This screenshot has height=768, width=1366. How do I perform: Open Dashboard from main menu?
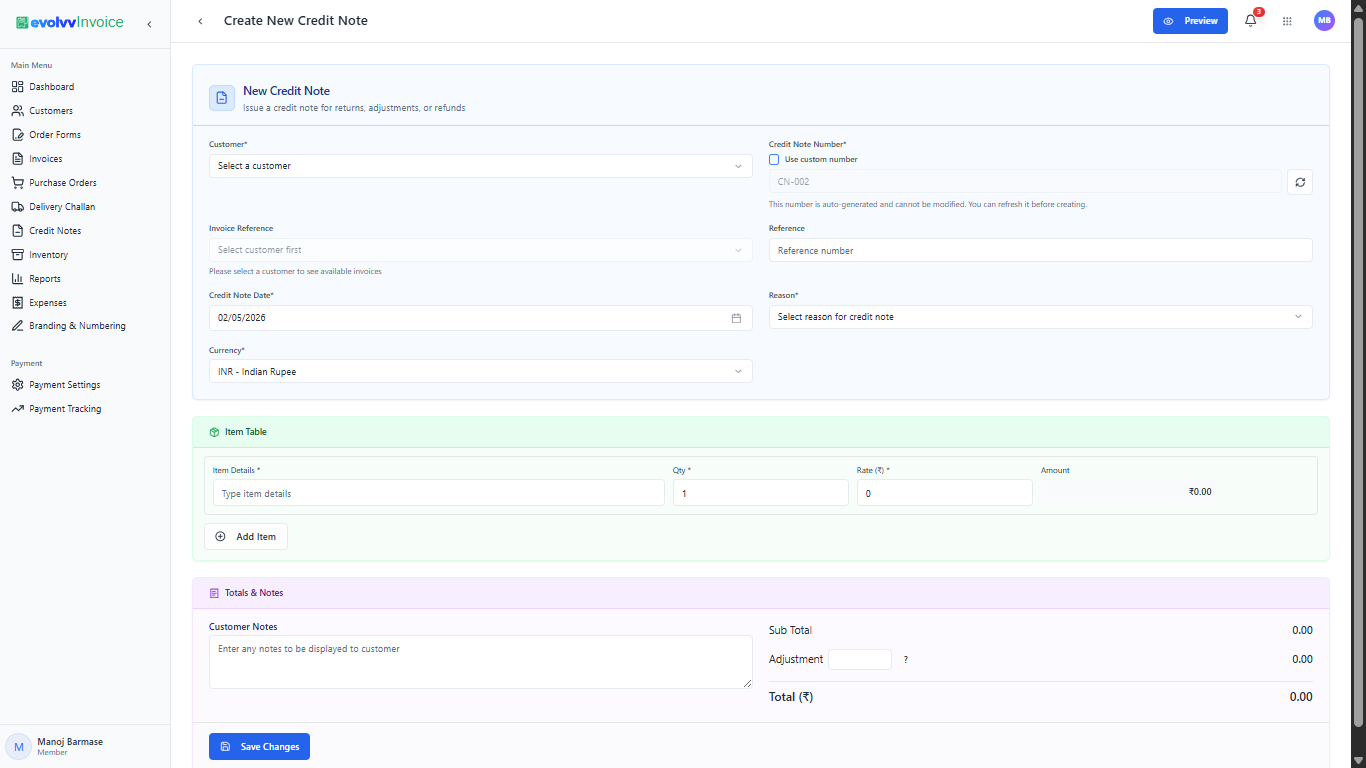pyautogui.click(x=51, y=87)
